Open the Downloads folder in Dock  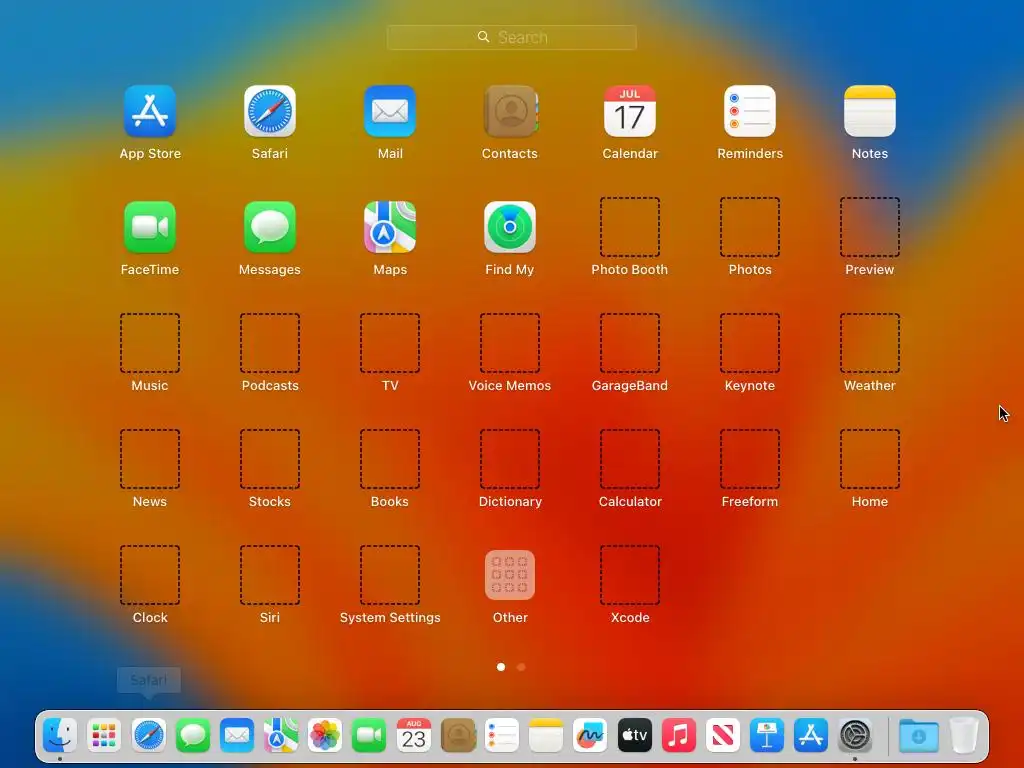[918, 735]
